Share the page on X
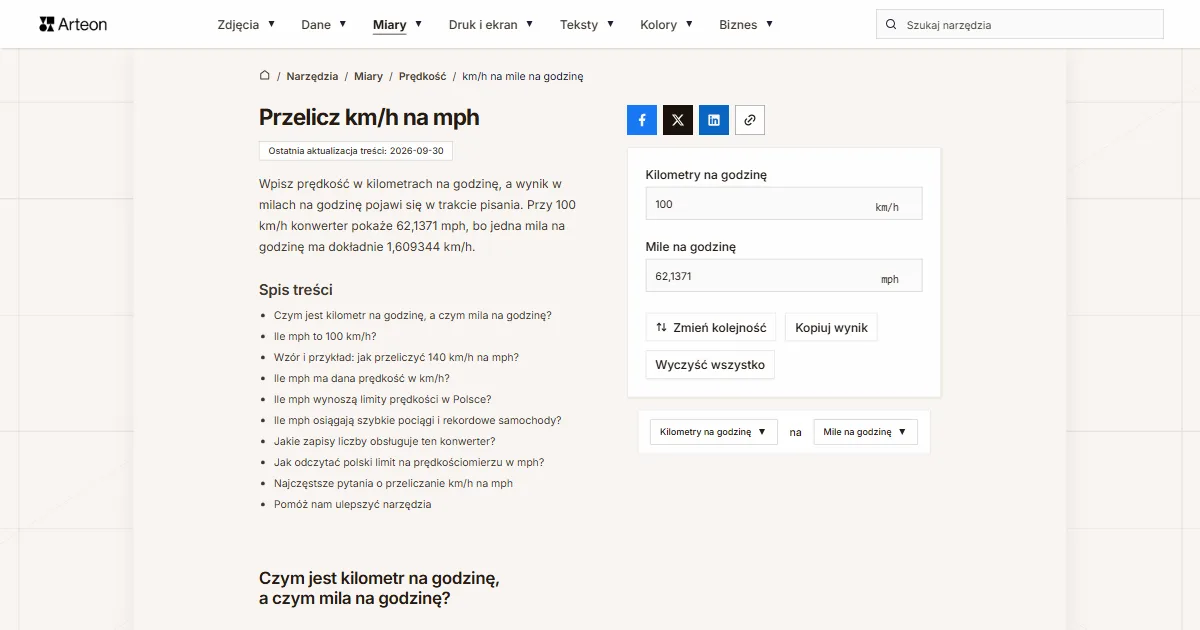This screenshot has height=630, width=1200. 678,120
